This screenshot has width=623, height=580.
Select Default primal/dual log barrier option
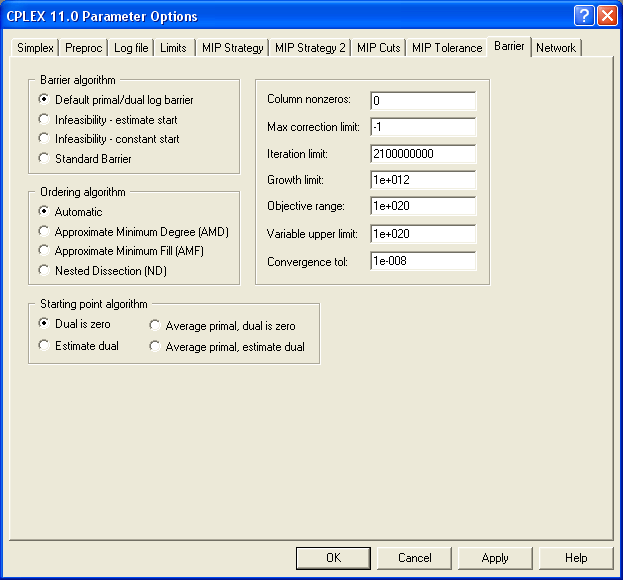tap(116, 100)
